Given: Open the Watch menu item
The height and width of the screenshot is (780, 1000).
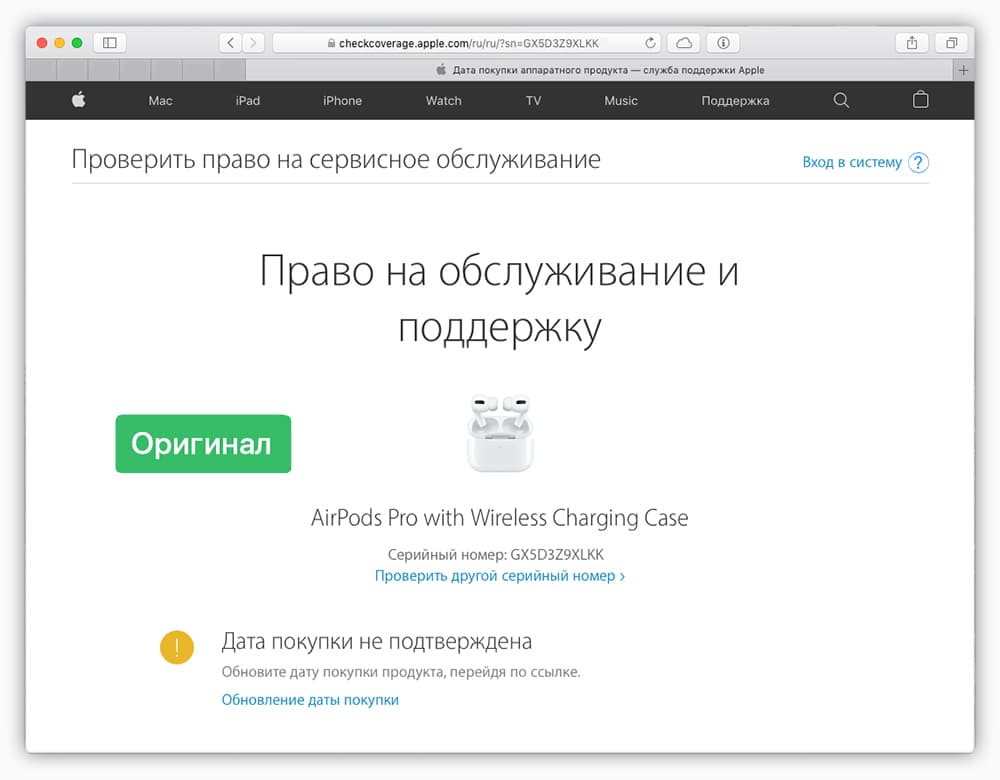Looking at the screenshot, I should point(443,101).
